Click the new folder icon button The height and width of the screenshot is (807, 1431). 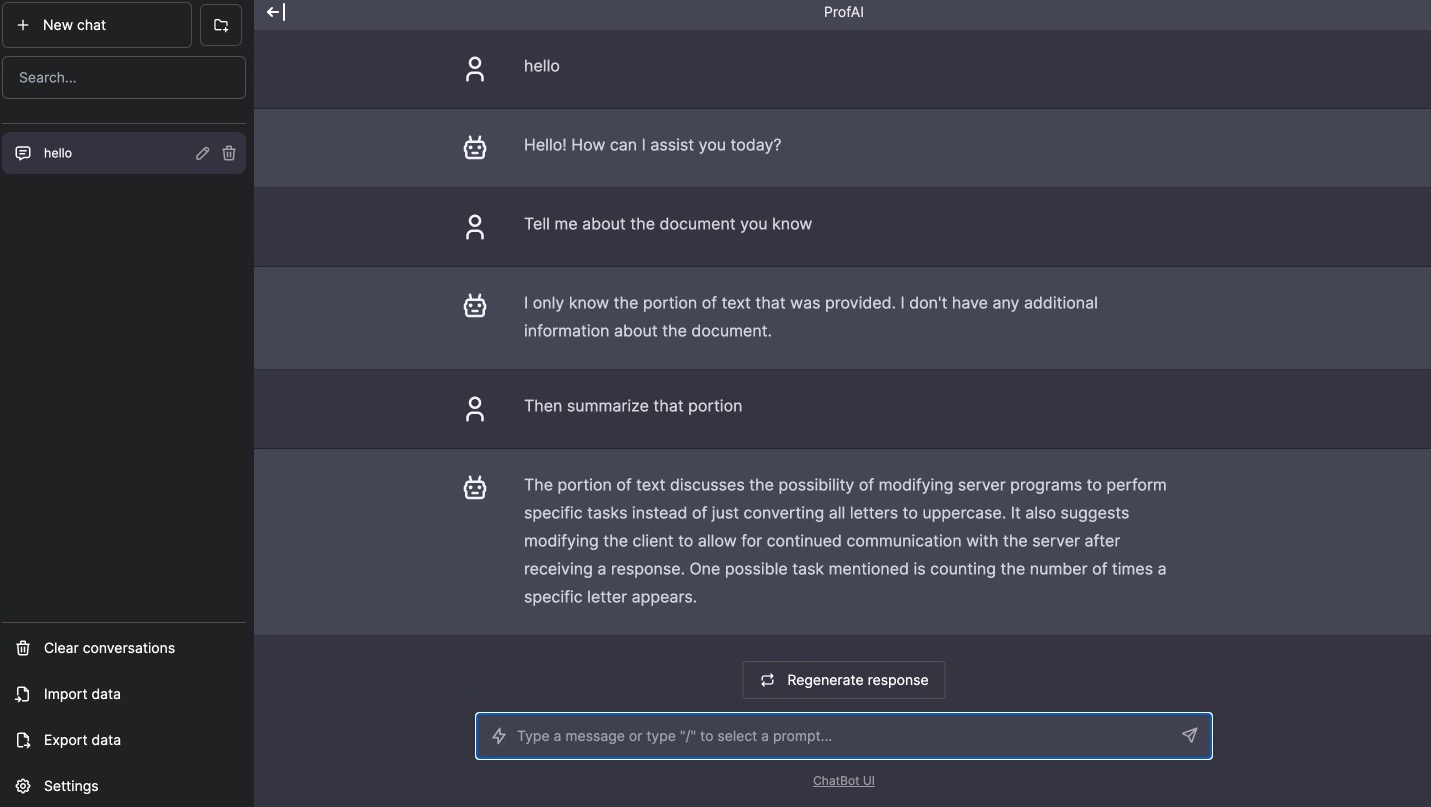pyautogui.click(x=221, y=25)
